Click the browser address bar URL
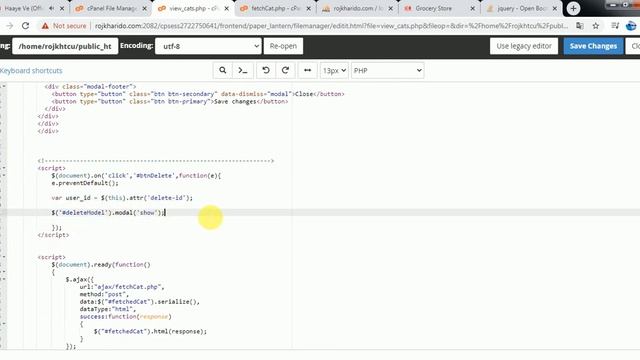This screenshot has height=360, width=640. click(331, 26)
